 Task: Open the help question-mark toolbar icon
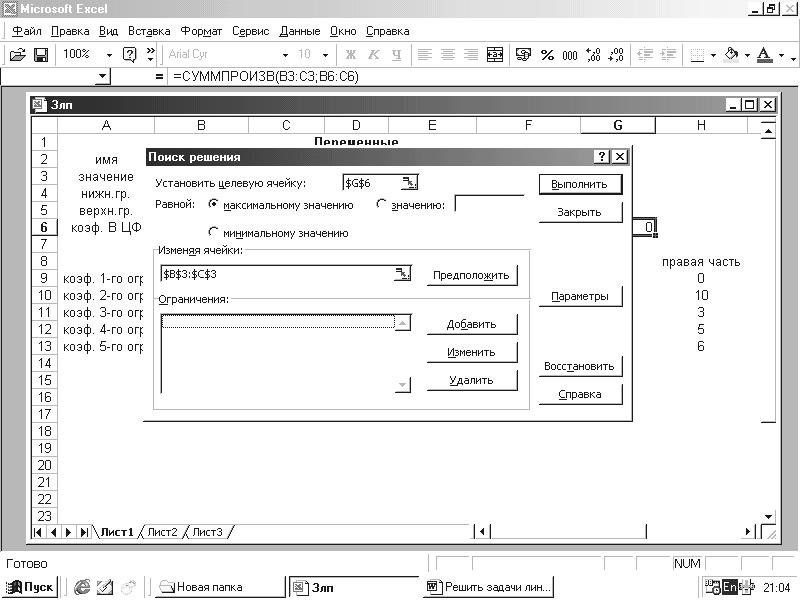pyautogui.click(x=130, y=54)
